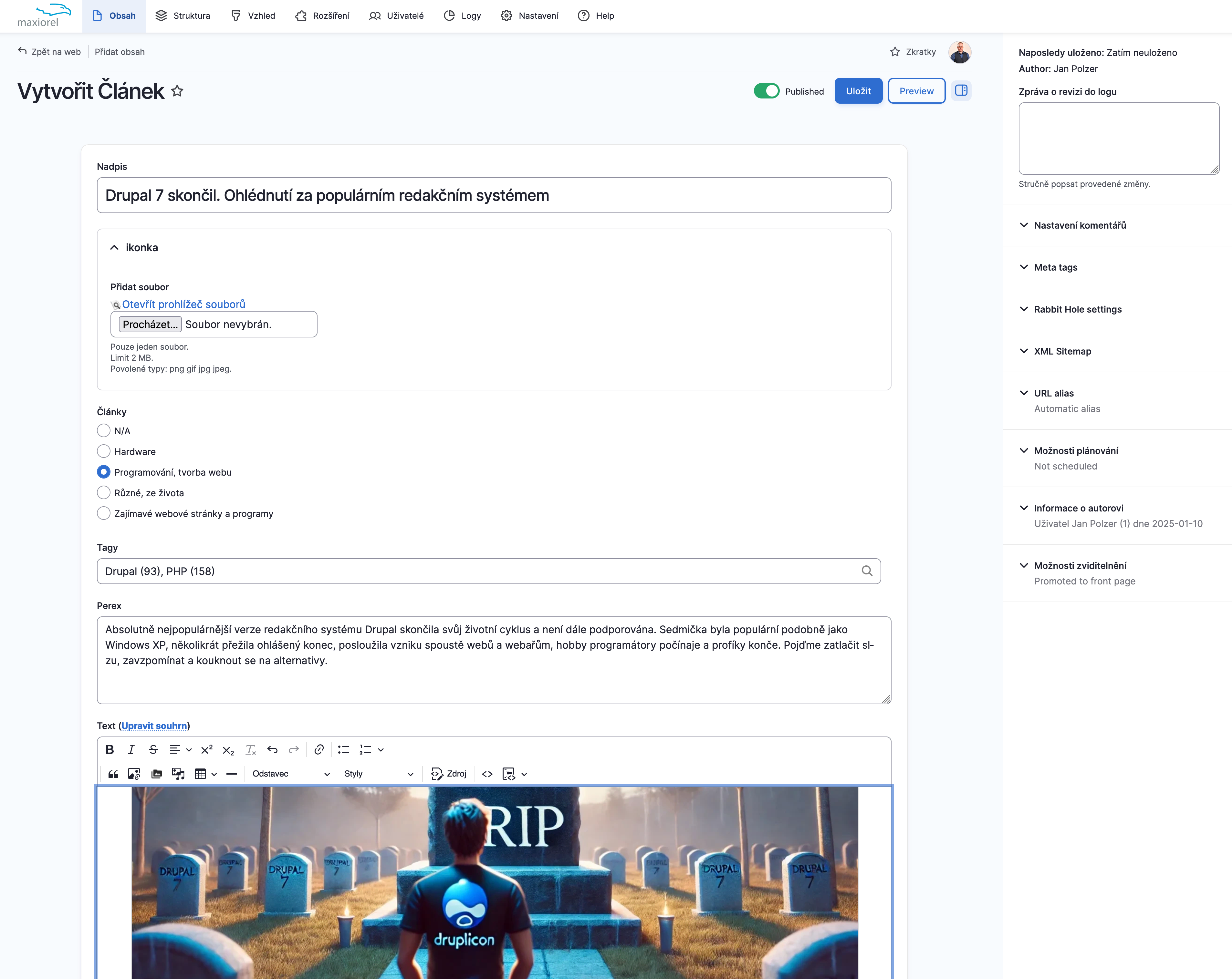Open the code block language dropdown arrow
1232x979 pixels.
pos(524,775)
